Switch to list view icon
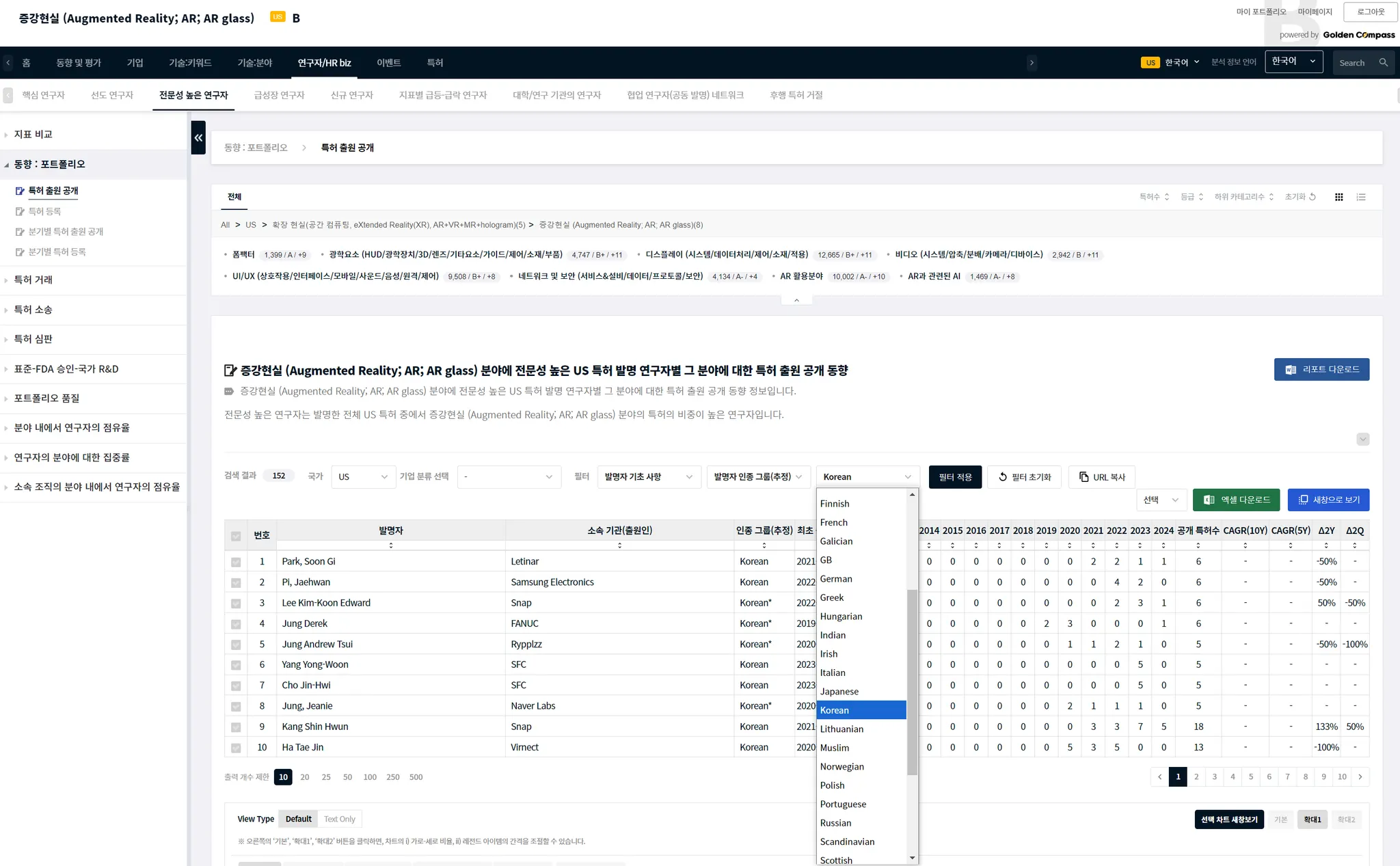 tap(1361, 197)
